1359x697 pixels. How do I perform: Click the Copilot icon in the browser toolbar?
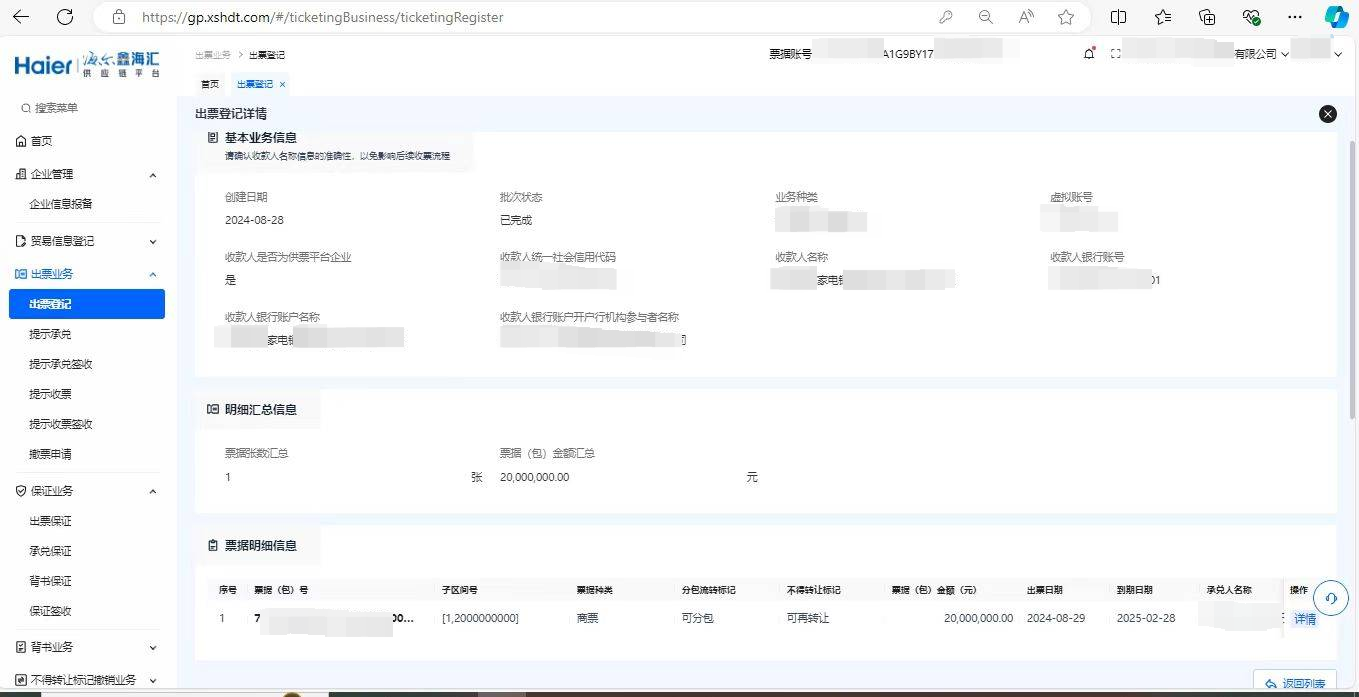[x=1336, y=17]
